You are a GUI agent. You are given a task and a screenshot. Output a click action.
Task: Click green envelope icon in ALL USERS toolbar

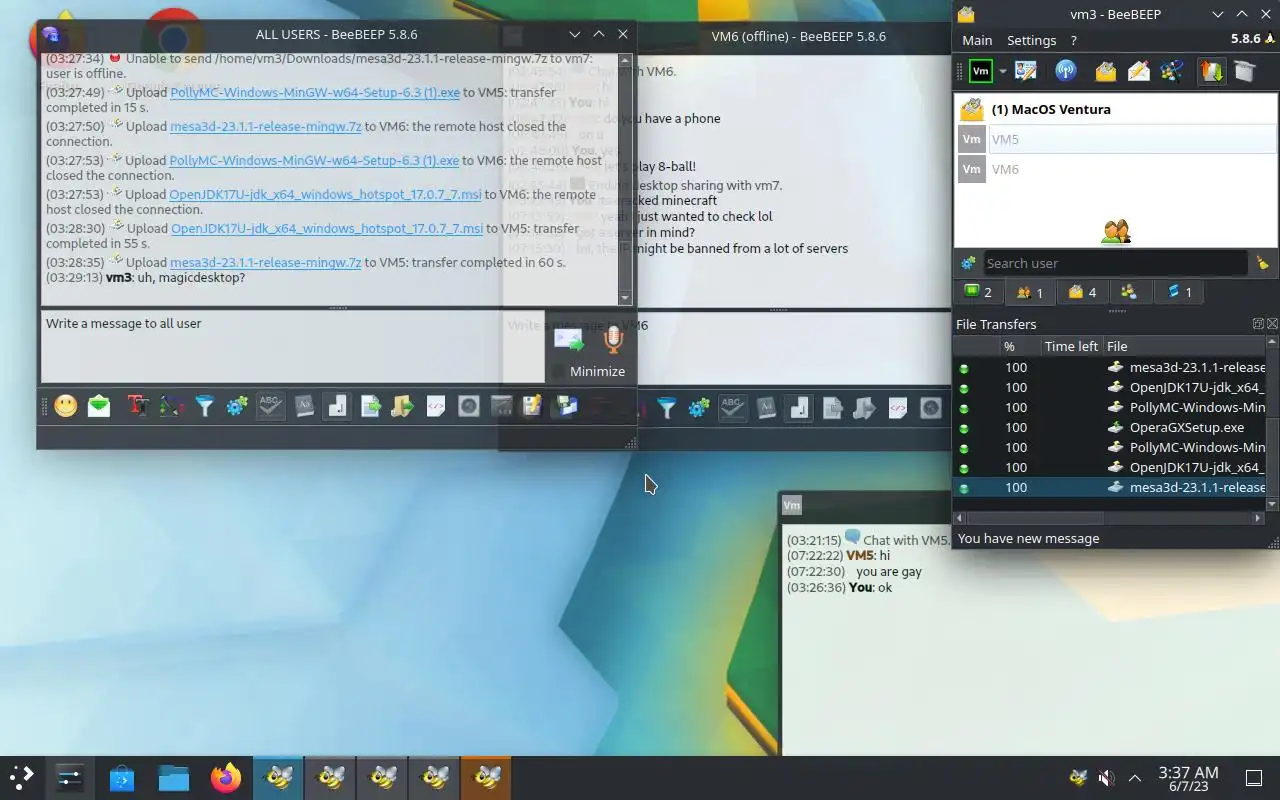pyautogui.click(x=99, y=406)
